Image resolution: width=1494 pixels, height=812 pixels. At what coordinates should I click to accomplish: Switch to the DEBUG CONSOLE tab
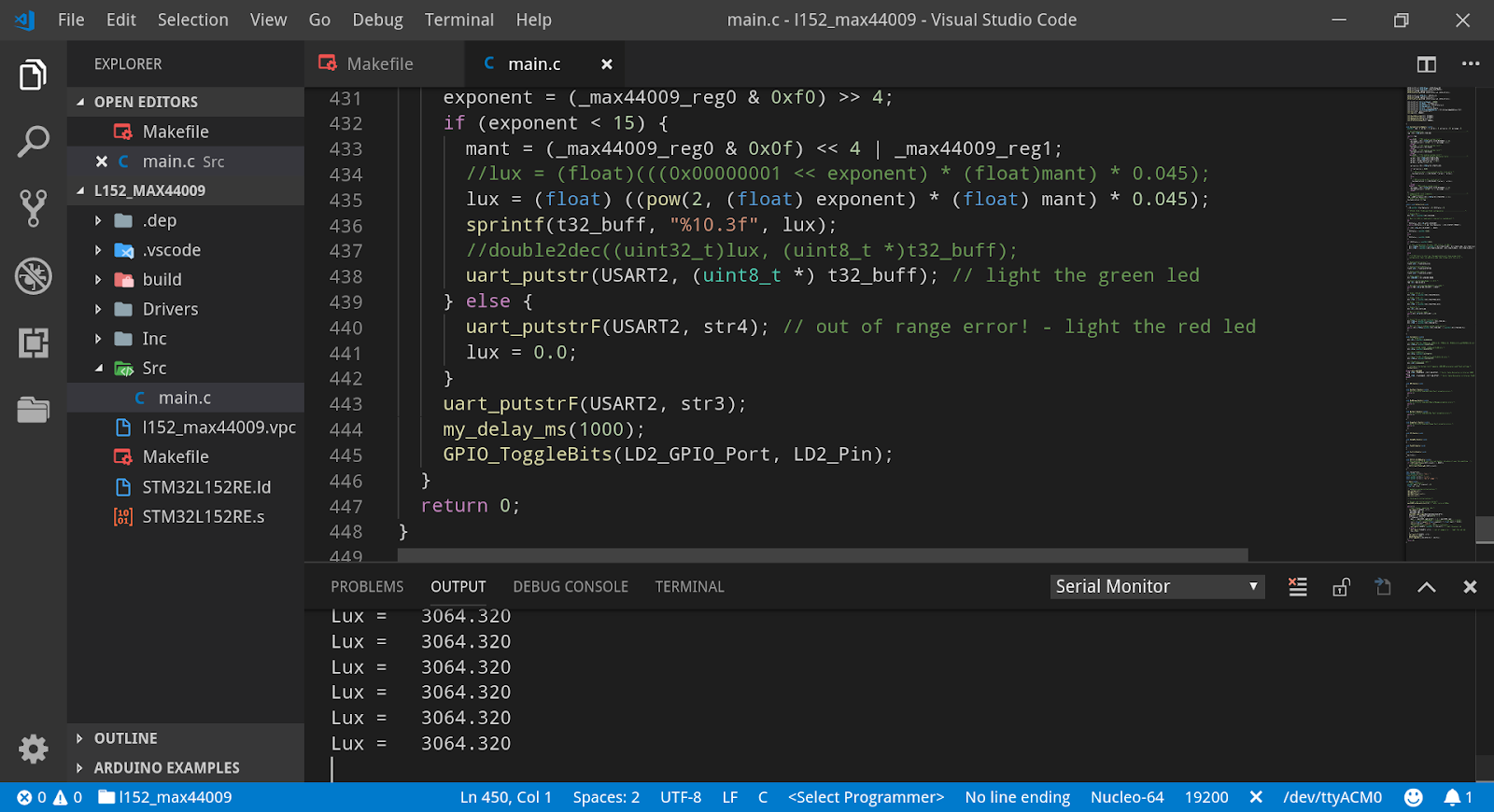[x=570, y=587]
